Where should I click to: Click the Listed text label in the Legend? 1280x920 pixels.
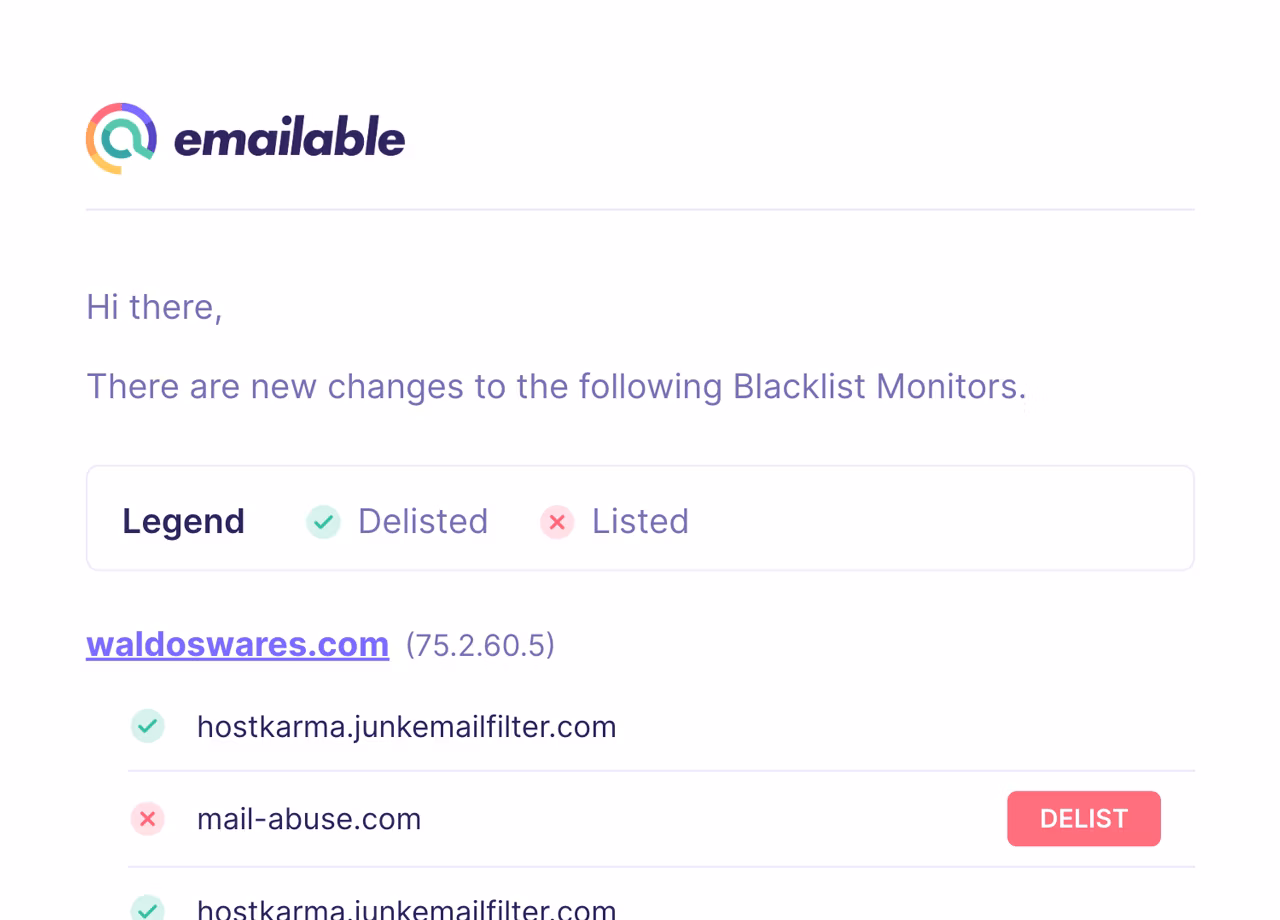640,521
